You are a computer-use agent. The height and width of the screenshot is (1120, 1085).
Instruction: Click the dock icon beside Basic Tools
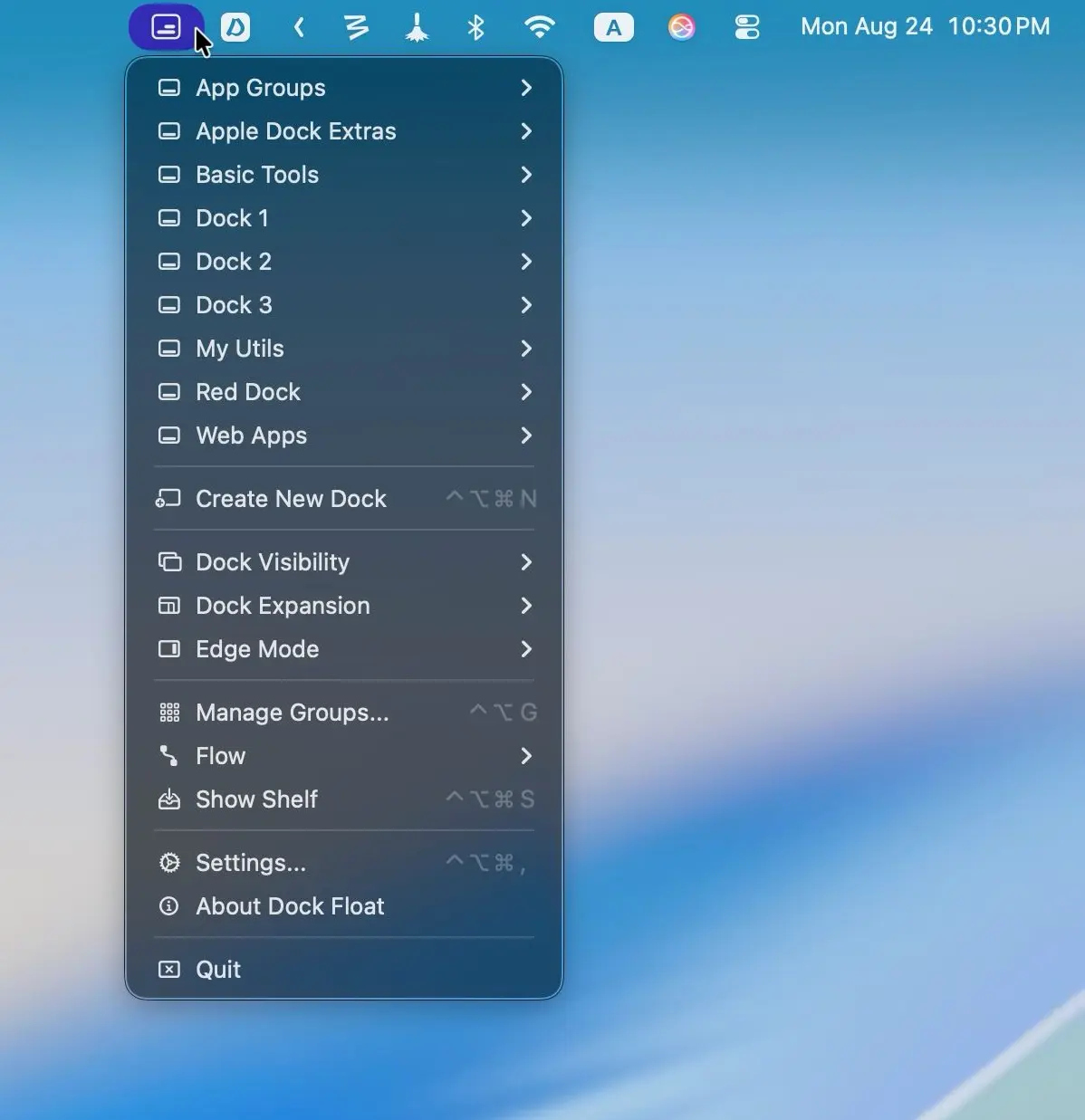[169, 175]
